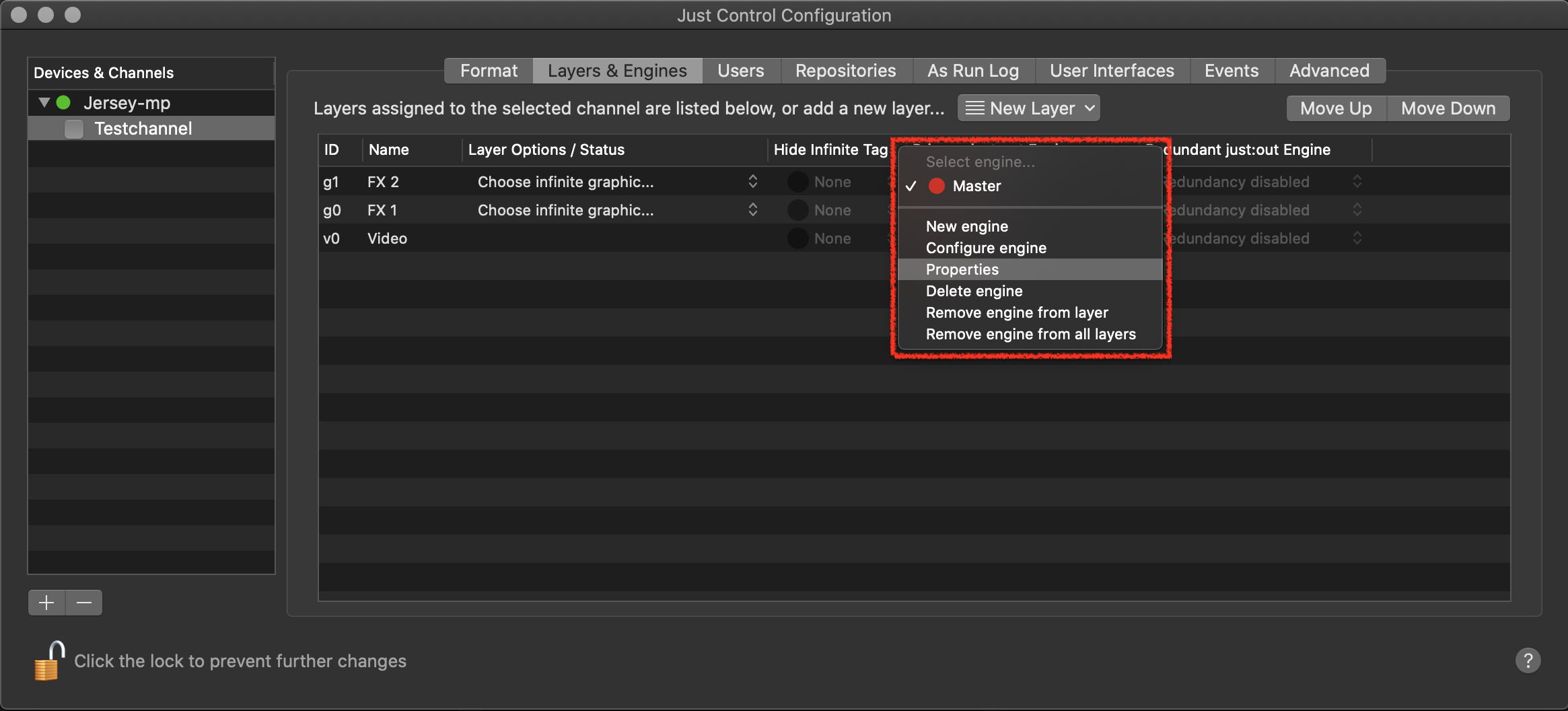
Task: Open the As Run Log tab
Action: (973, 71)
